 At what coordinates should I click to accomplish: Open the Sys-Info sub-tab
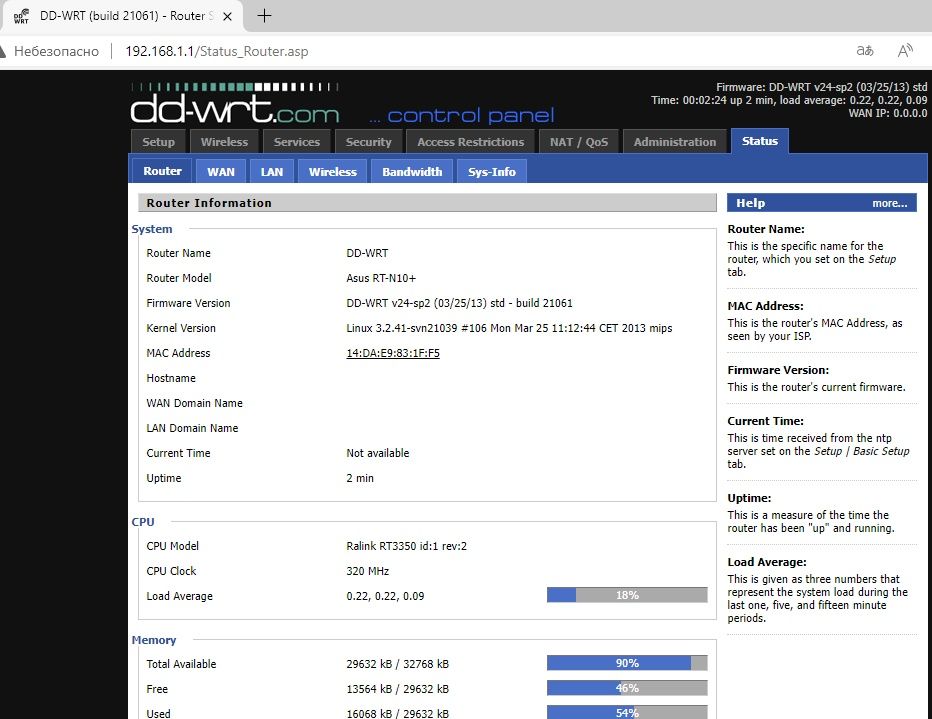coord(492,172)
